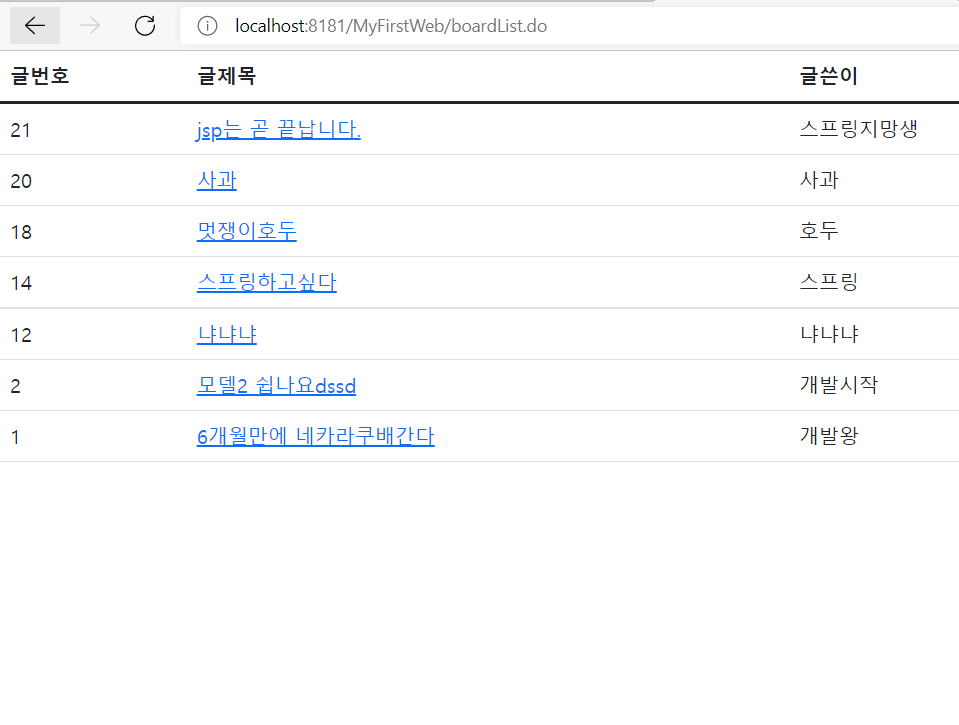Click writer name '스프링' in row 14
The image size is (959, 725).
click(829, 281)
